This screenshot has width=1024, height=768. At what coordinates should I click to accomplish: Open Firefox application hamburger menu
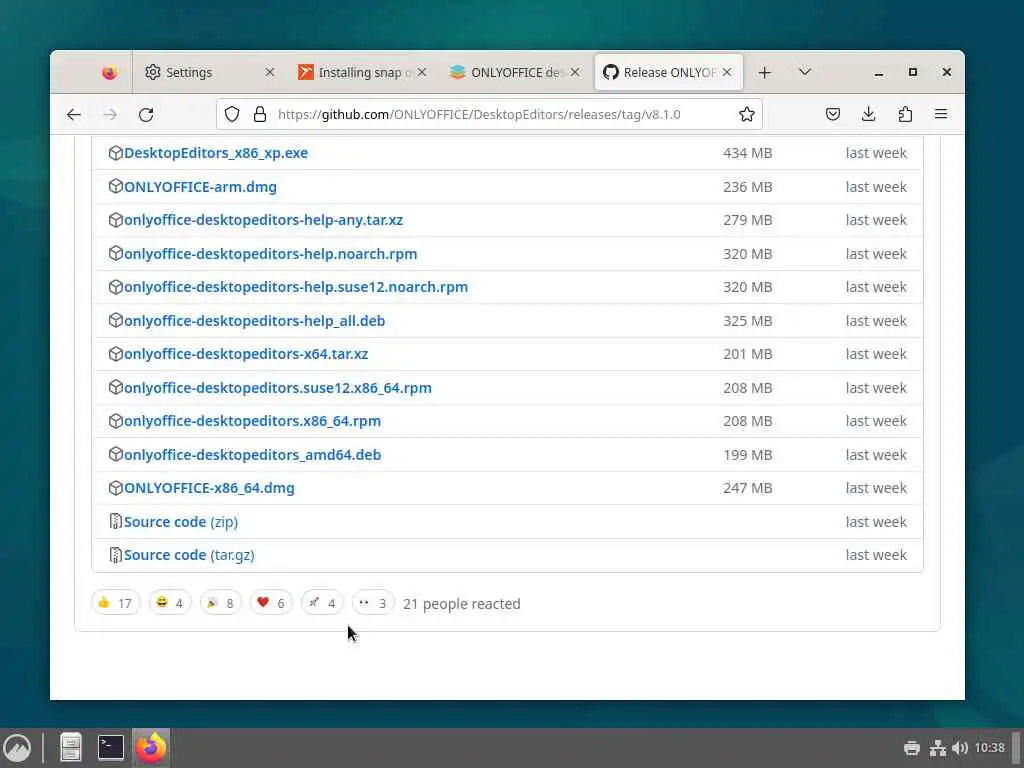click(x=941, y=114)
